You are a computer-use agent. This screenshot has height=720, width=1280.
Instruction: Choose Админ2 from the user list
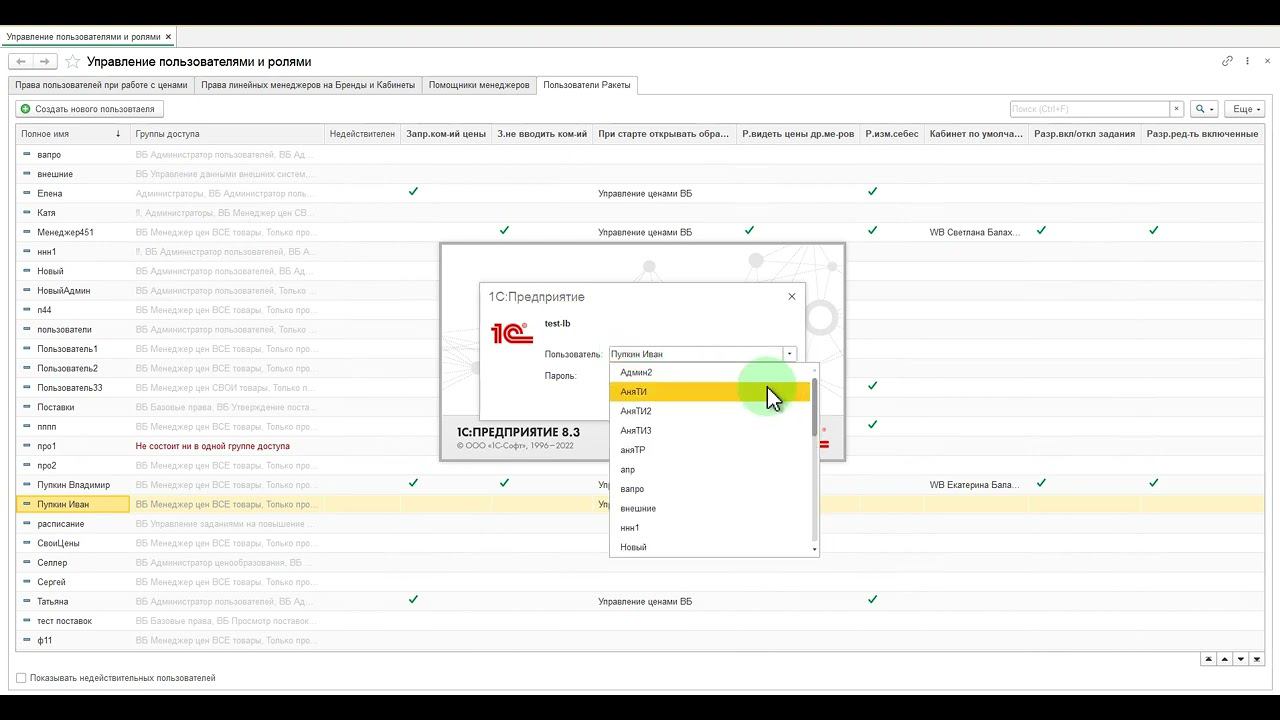click(710, 373)
